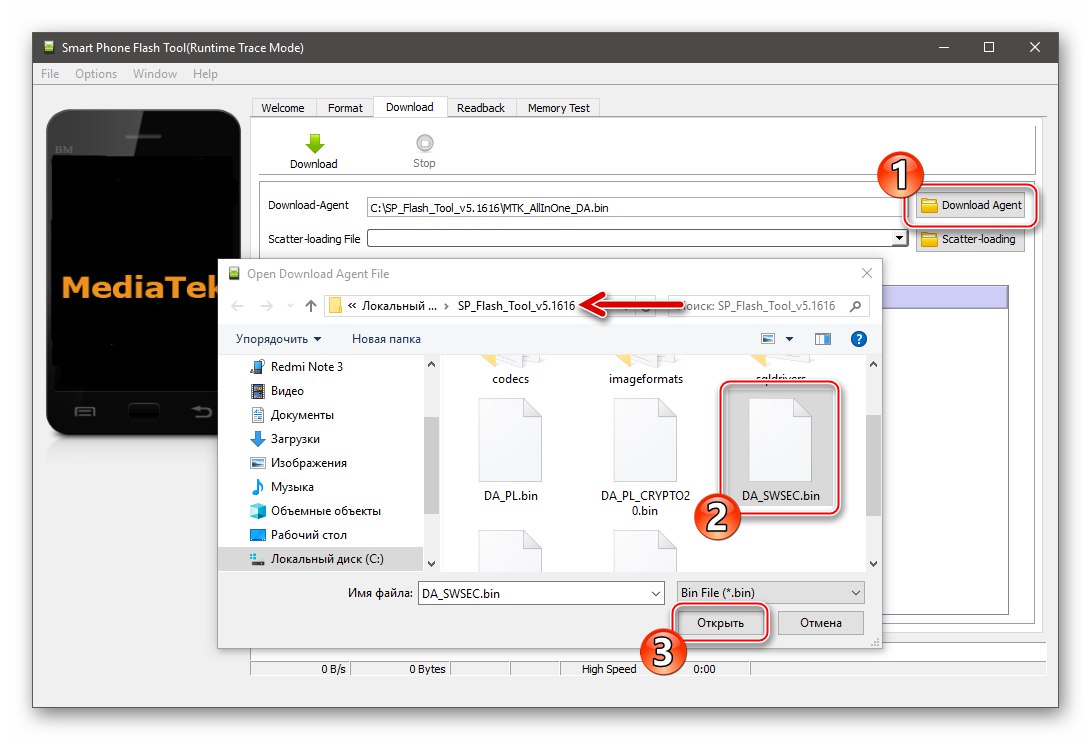Click the blue help icon

click(x=859, y=339)
